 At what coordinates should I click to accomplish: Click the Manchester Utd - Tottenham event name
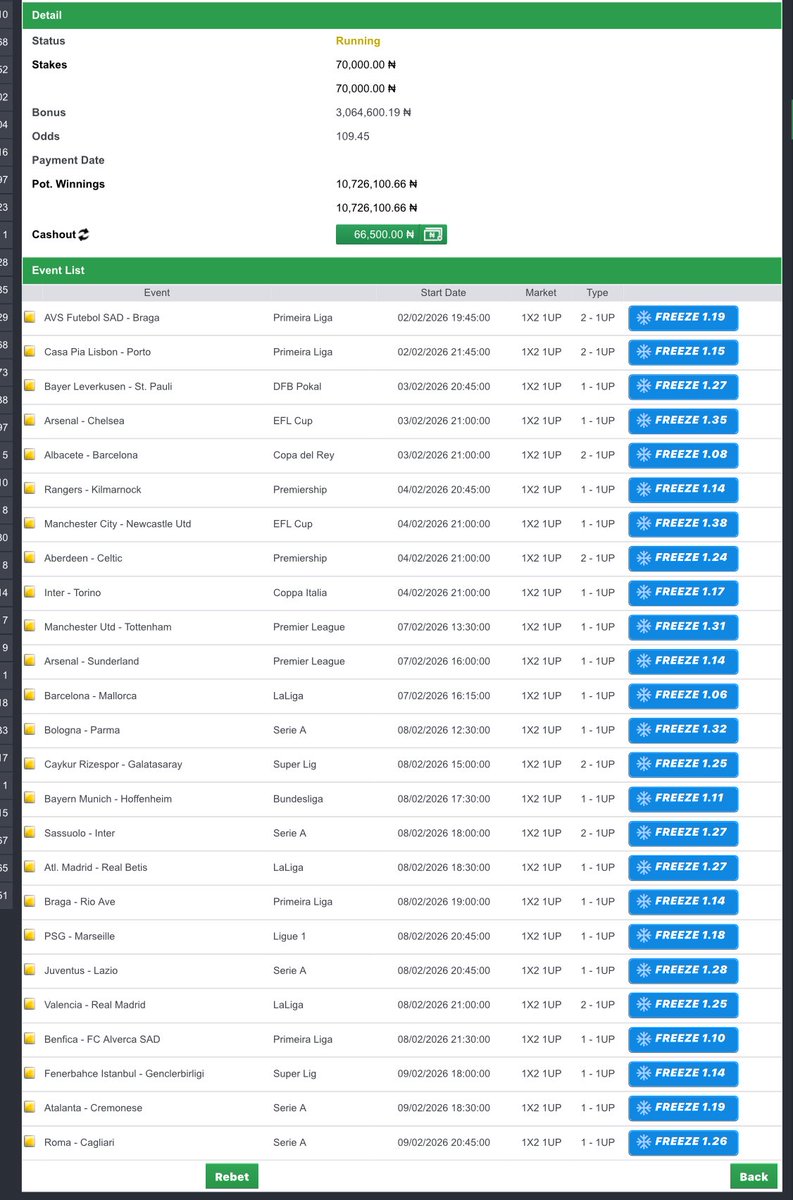tap(108, 627)
